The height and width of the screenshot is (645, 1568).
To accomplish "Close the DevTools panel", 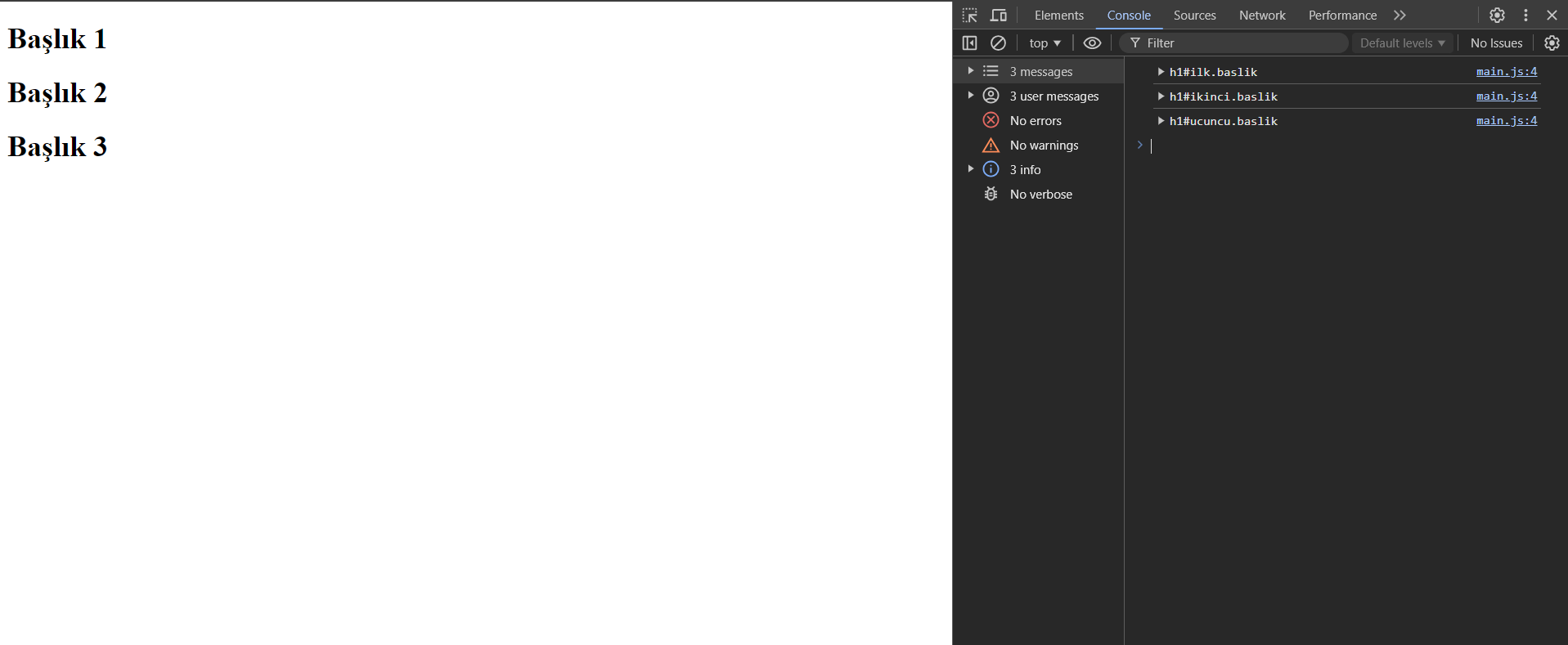I will [1552, 16].
